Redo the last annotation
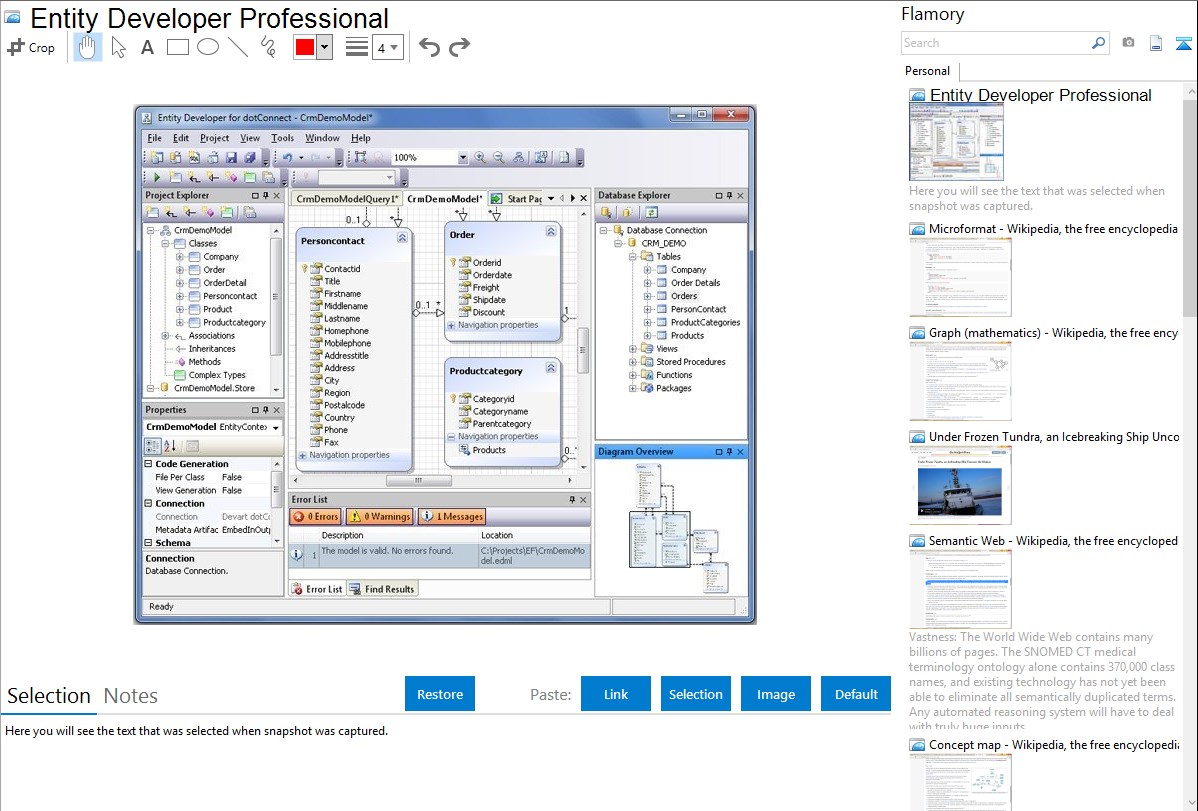The height and width of the screenshot is (811, 1198). 459,47
